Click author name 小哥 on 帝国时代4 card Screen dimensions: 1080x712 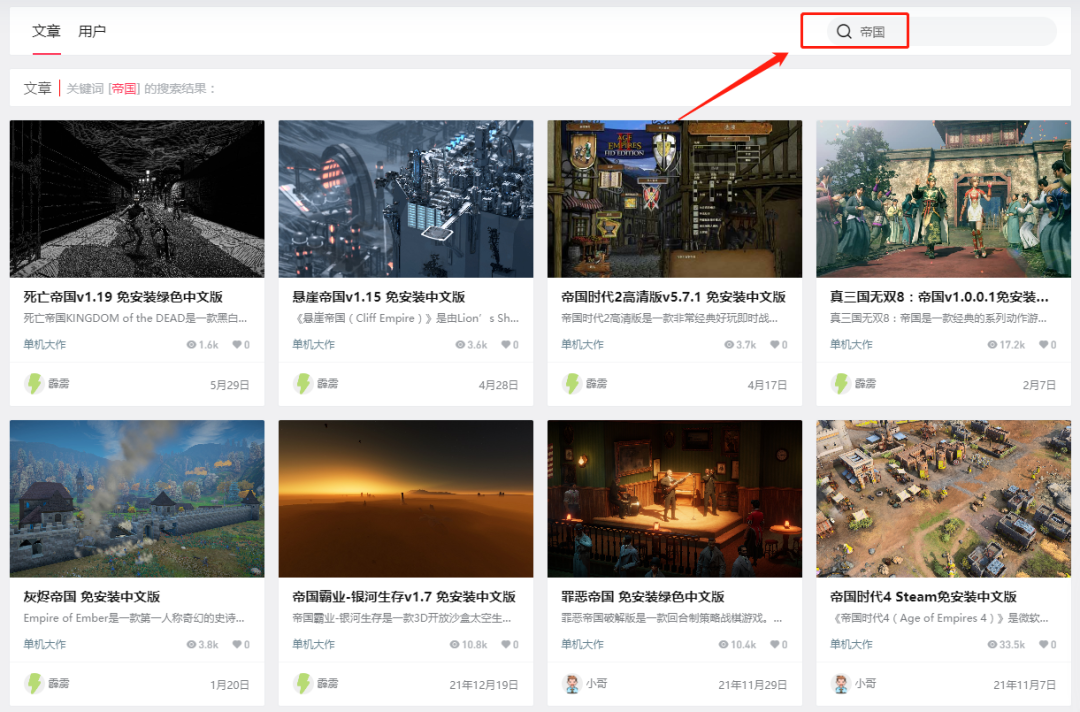866,683
